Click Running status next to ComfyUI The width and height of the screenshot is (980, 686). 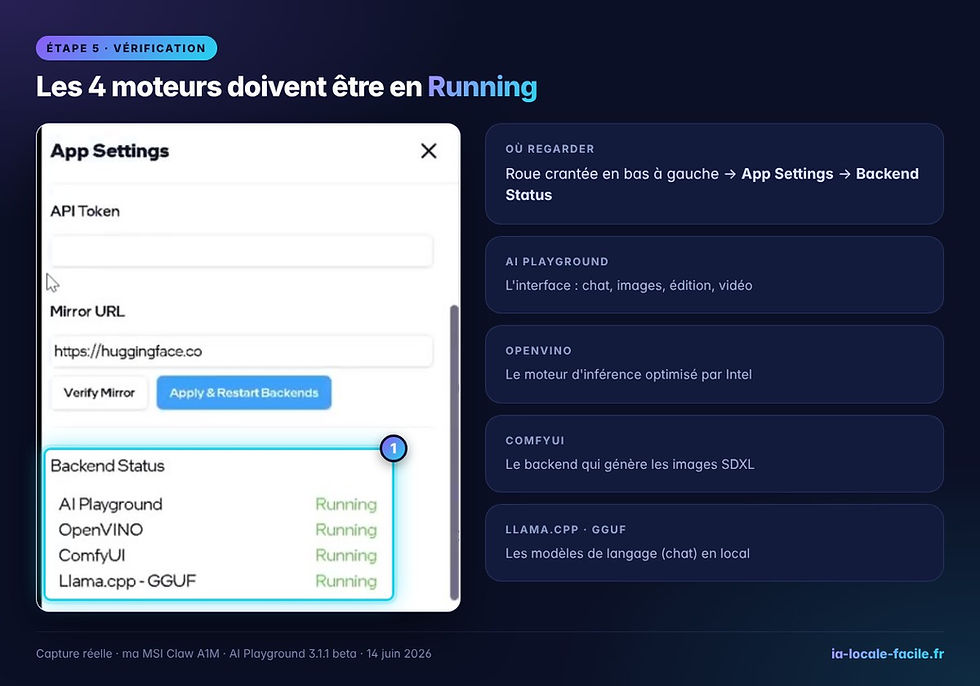pyautogui.click(x=346, y=555)
